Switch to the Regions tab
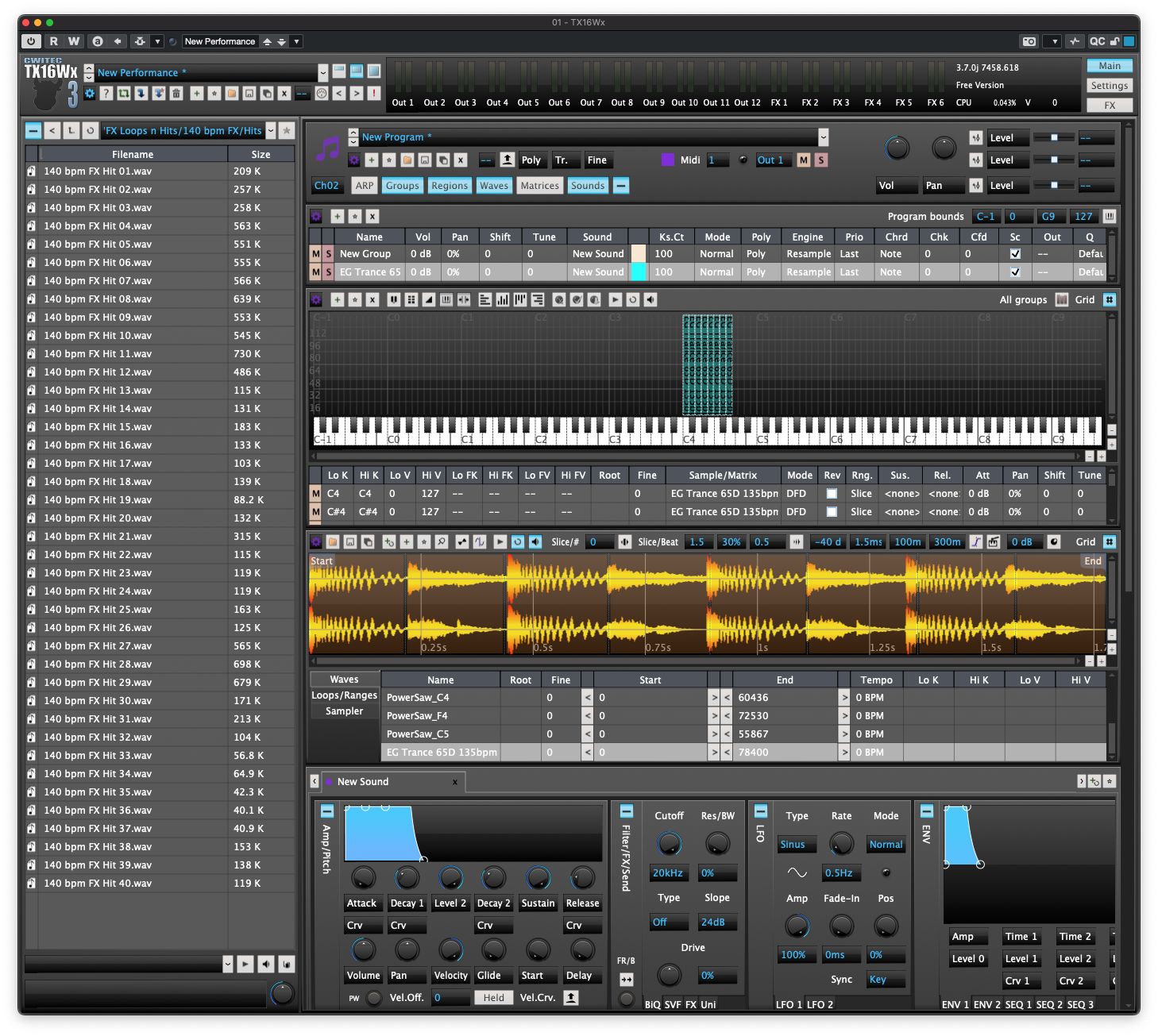 tap(450, 186)
